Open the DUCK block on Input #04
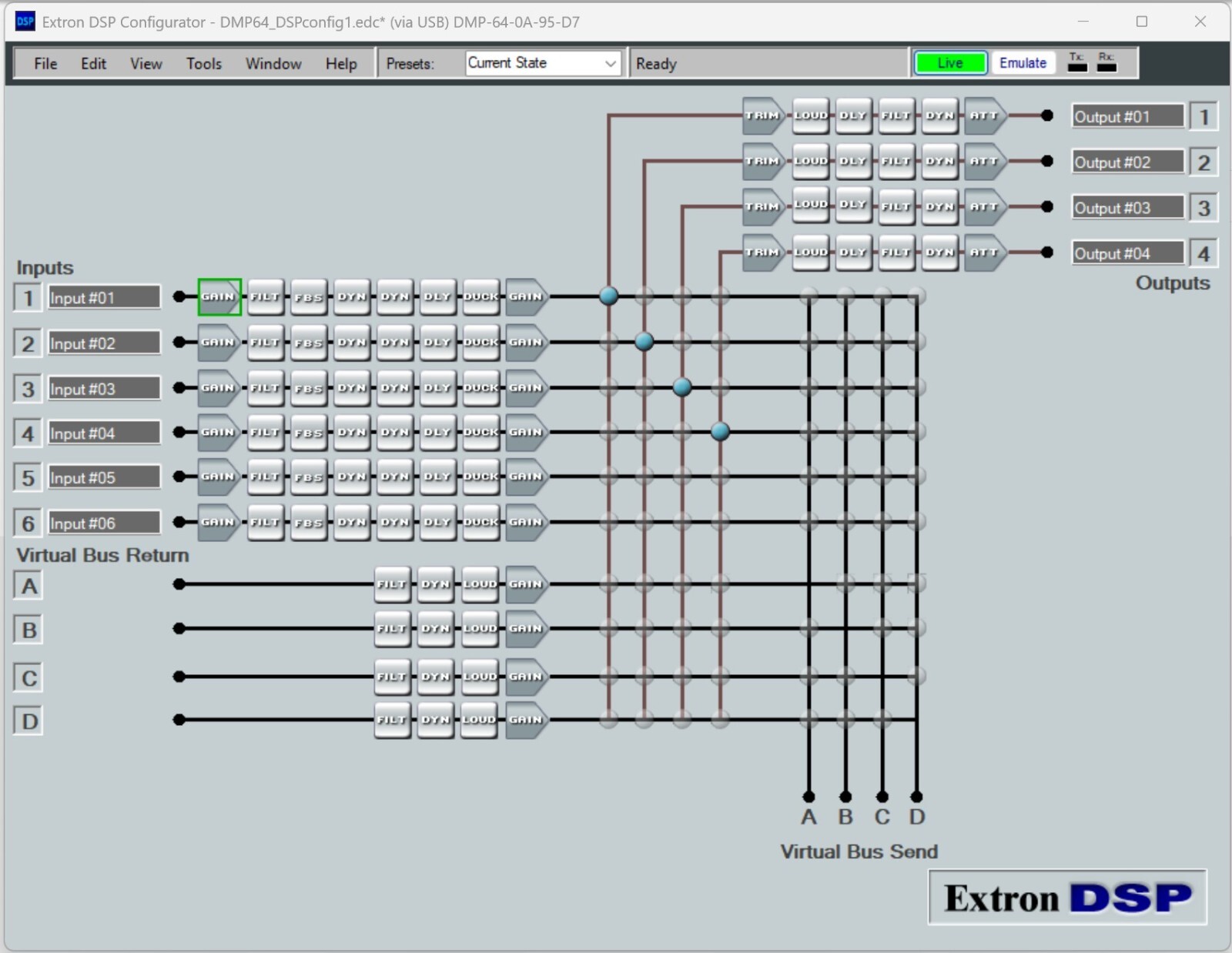This screenshot has height=953, width=1232. click(480, 432)
